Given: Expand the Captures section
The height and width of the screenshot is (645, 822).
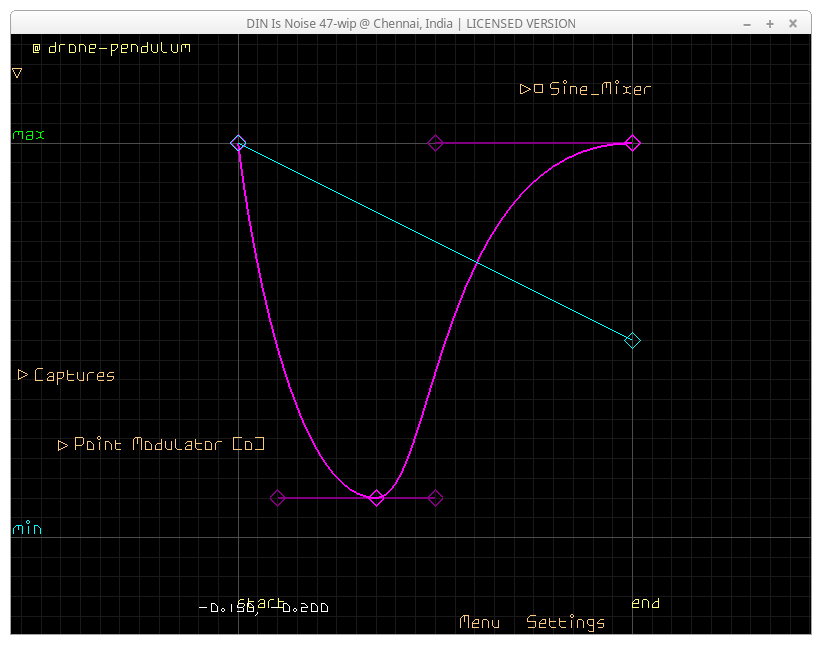Looking at the screenshot, I should 23,376.
